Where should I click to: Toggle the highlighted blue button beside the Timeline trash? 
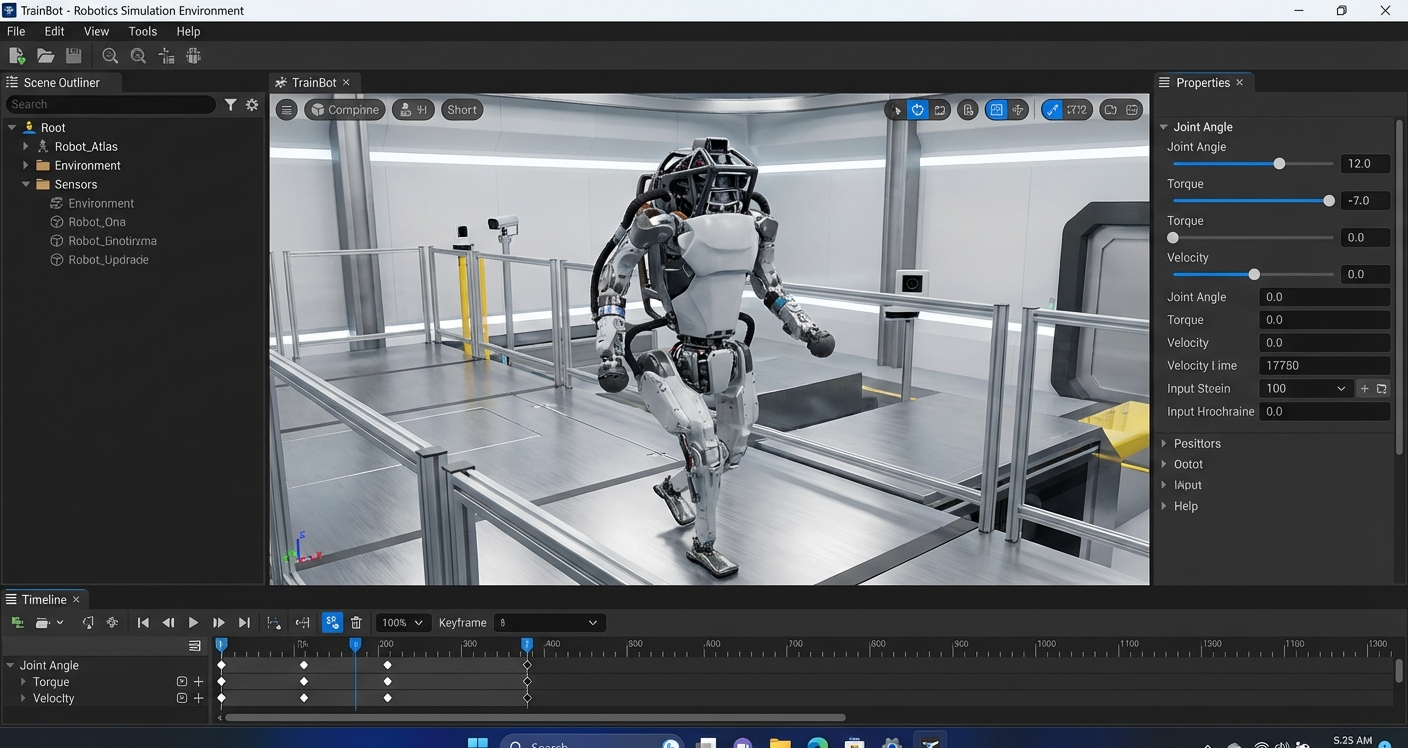click(x=332, y=623)
